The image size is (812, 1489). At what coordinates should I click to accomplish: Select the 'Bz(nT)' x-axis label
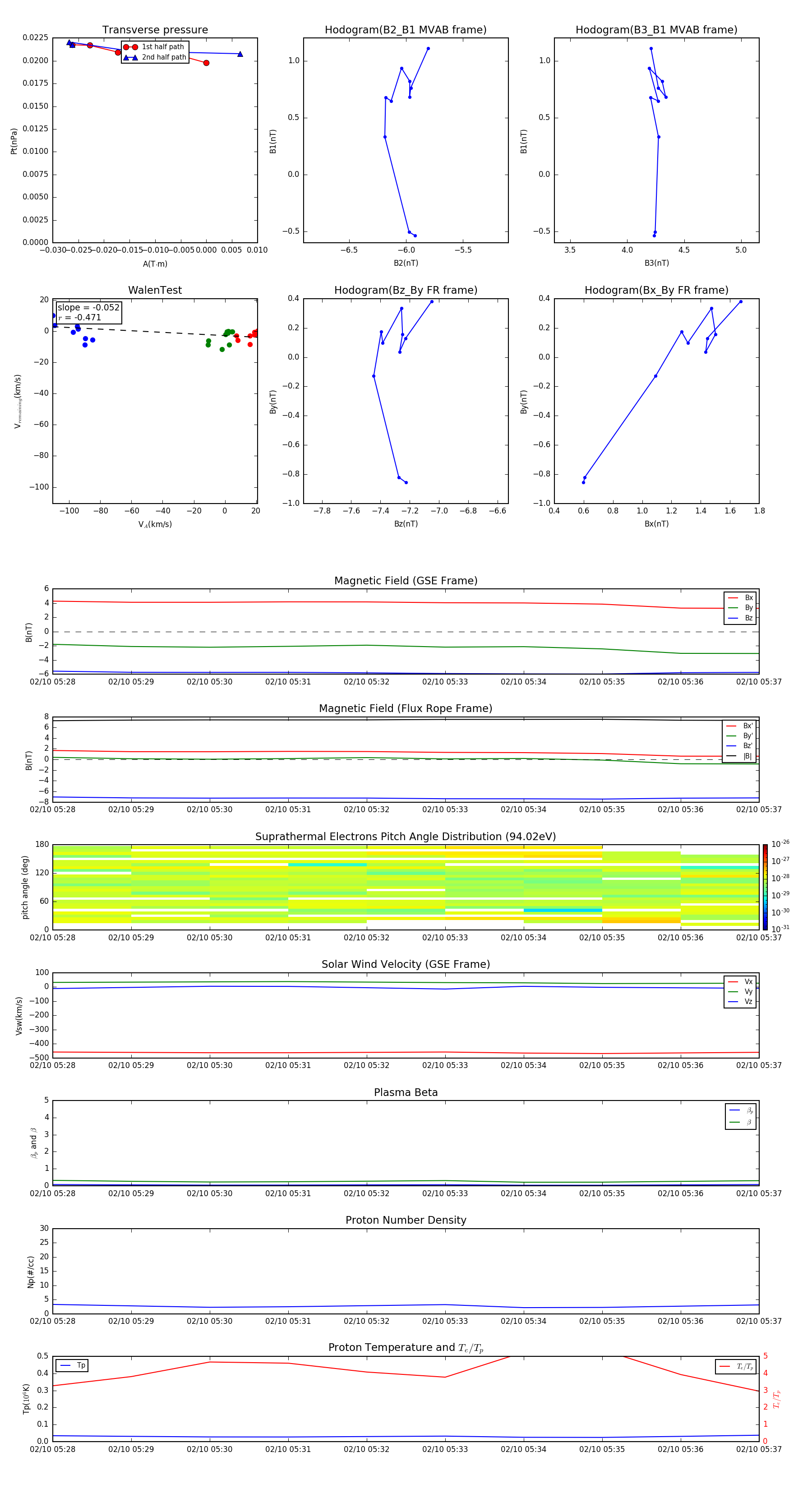coord(406,524)
